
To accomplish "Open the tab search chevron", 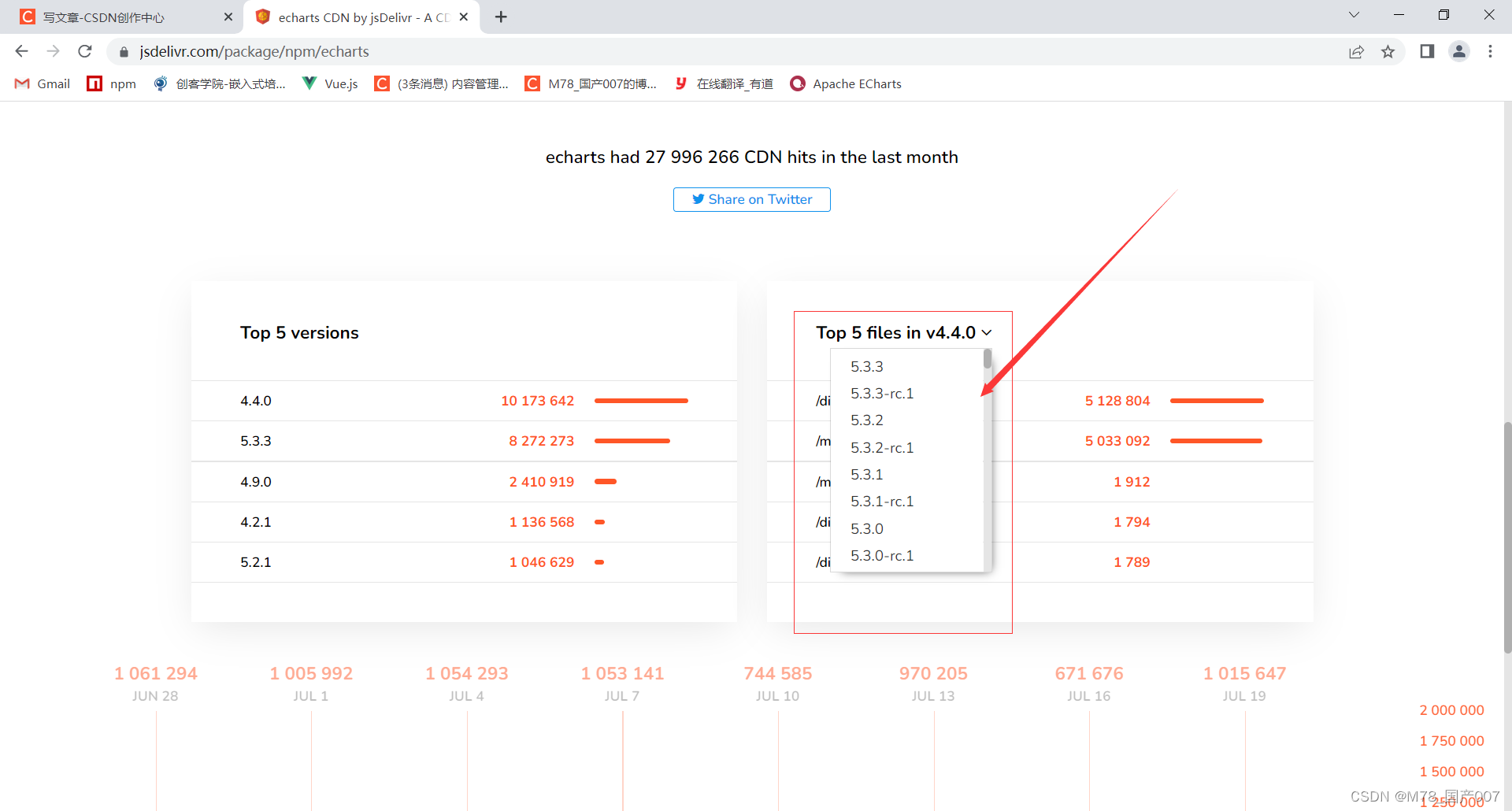I will click(1354, 15).
